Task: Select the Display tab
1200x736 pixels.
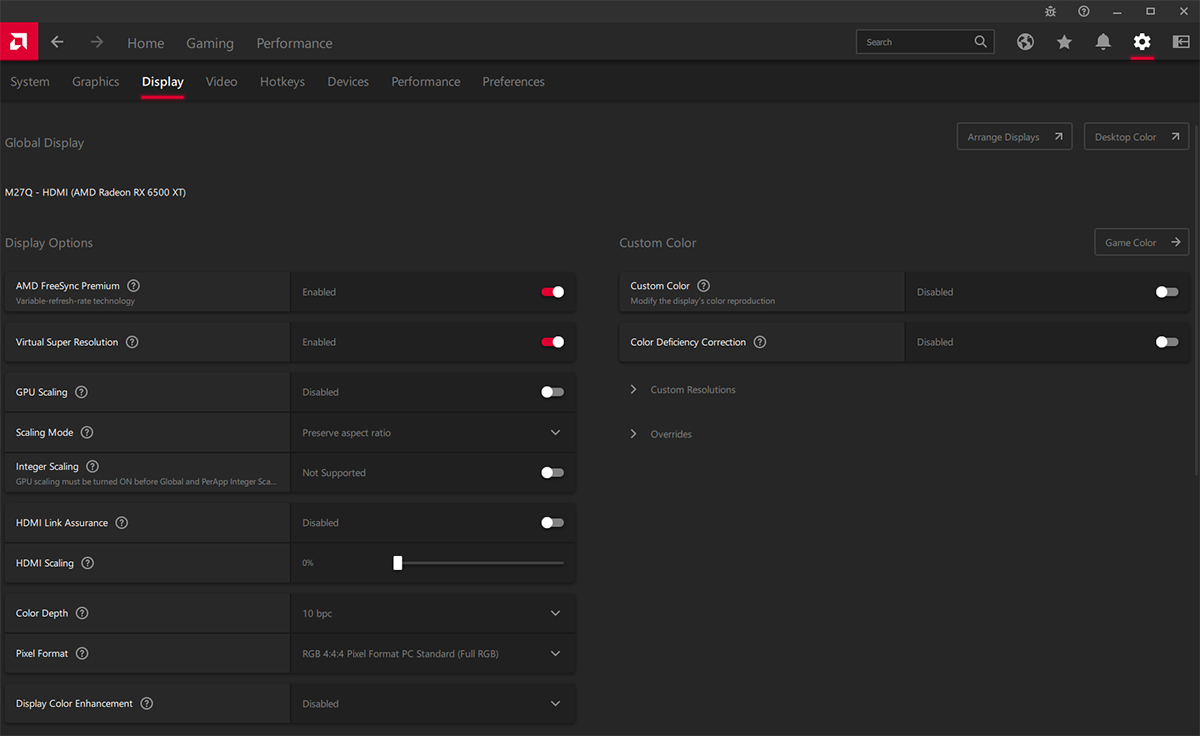Action: click(x=163, y=82)
